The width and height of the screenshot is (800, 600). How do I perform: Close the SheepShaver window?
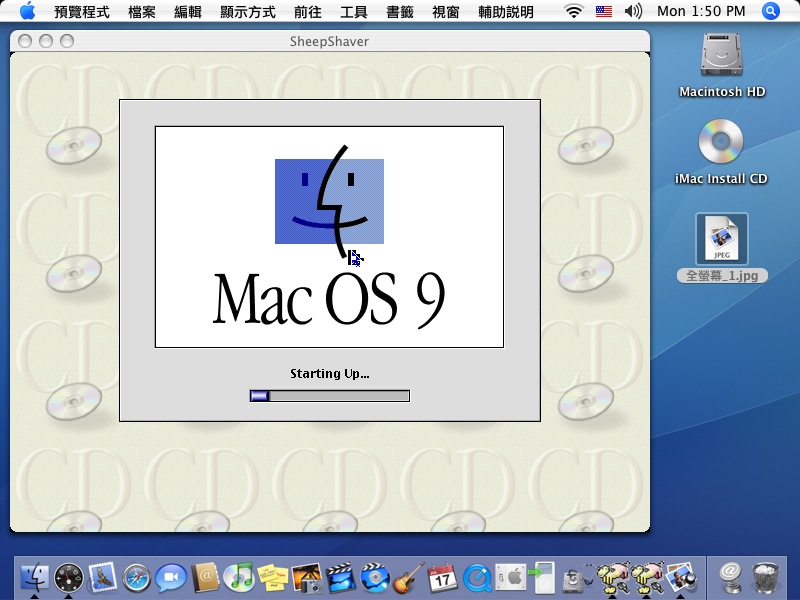[25, 41]
